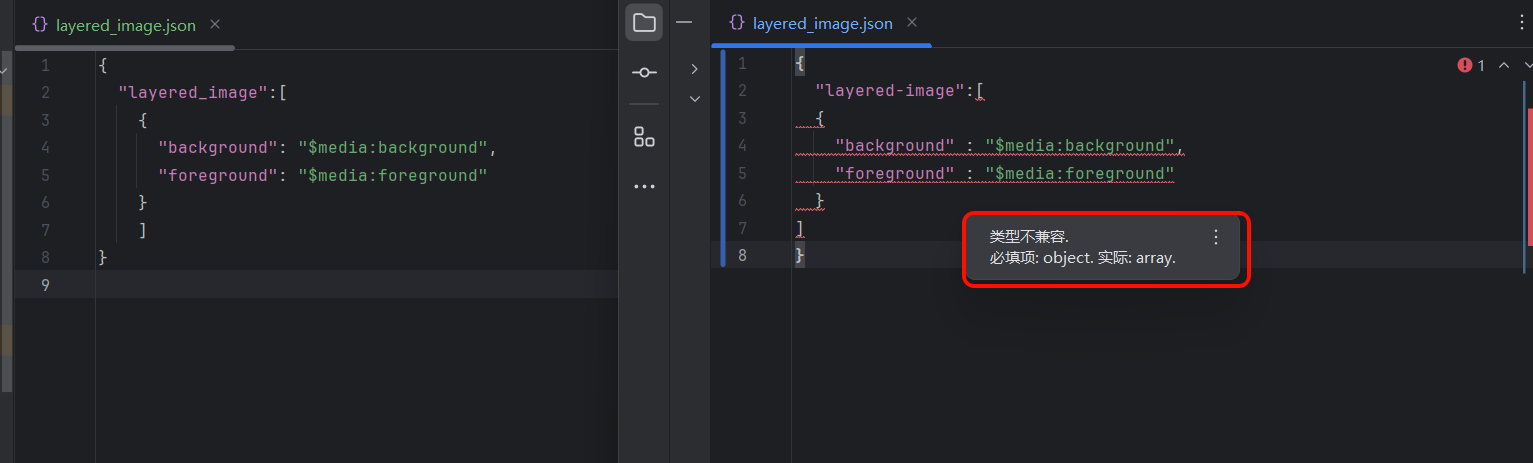1533x463 pixels.
Task: Go to previous highlighted error arrow
Action: point(1502,66)
